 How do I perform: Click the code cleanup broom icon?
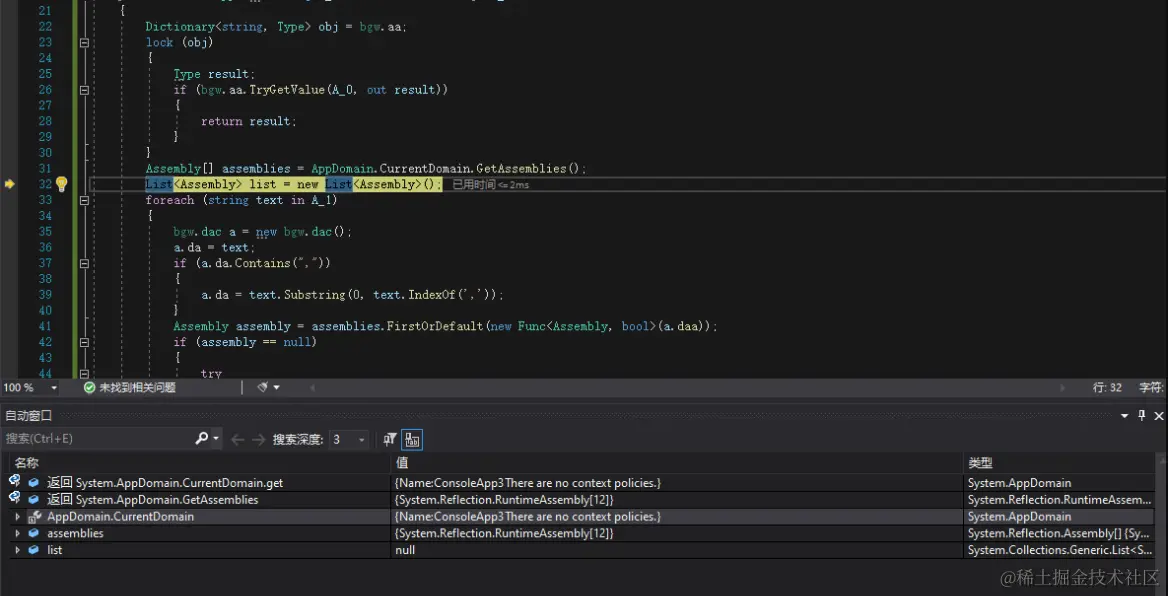pyautogui.click(x=262, y=387)
